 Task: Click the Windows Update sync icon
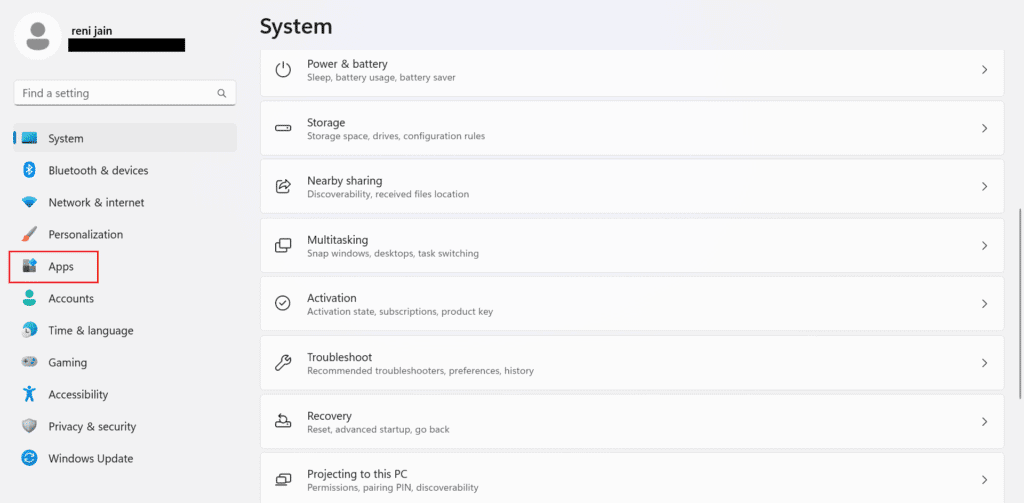[x=29, y=458]
